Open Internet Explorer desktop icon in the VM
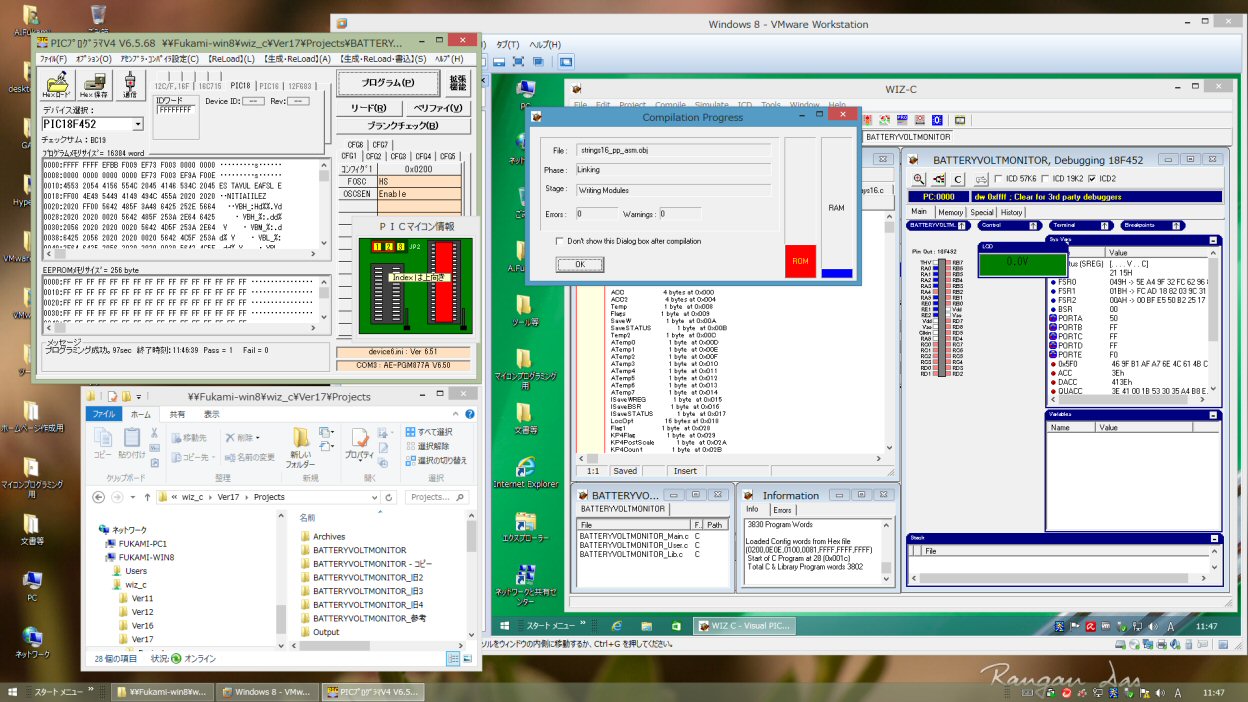Viewport: 1248px width, 702px height. (524, 473)
